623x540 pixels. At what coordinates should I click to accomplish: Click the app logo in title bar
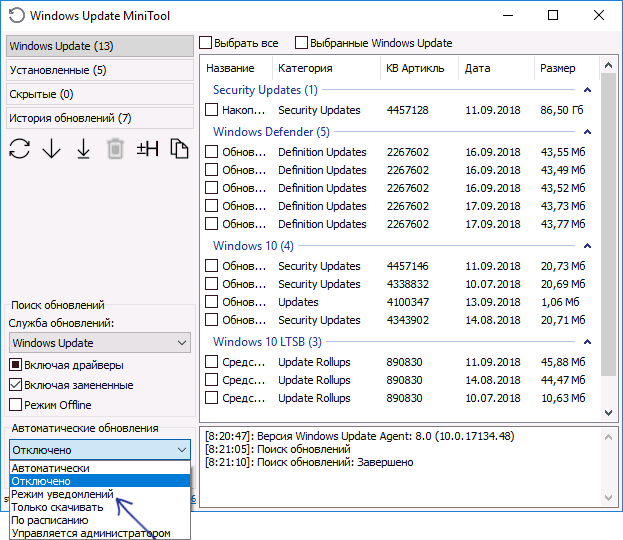(17, 15)
